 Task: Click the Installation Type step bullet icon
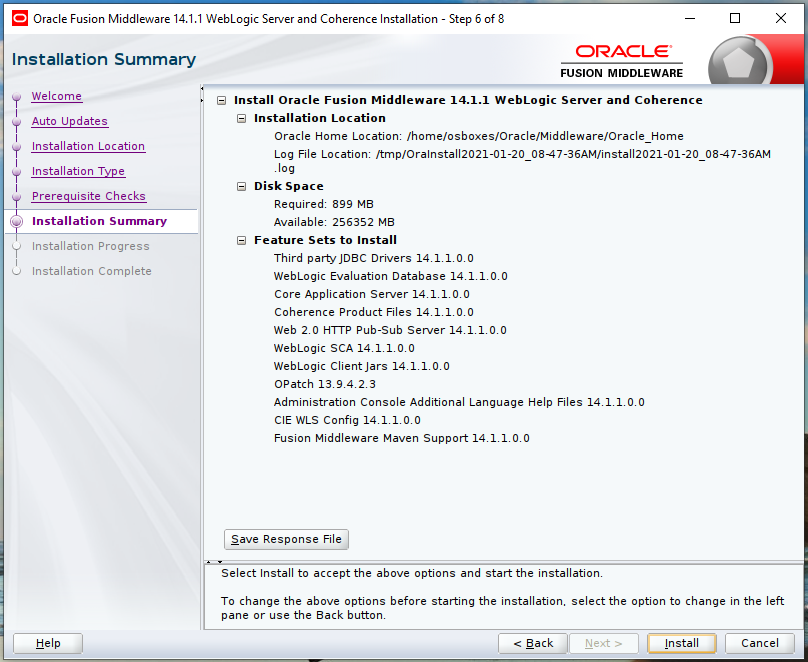[16, 172]
